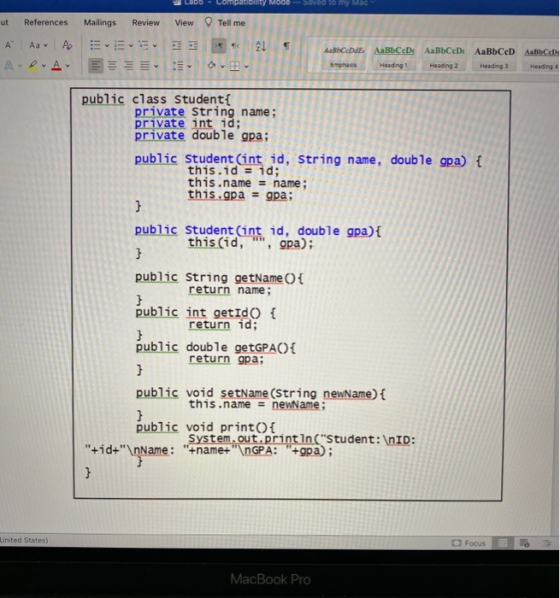Apply the Heading 2 style

[x=444, y=56]
